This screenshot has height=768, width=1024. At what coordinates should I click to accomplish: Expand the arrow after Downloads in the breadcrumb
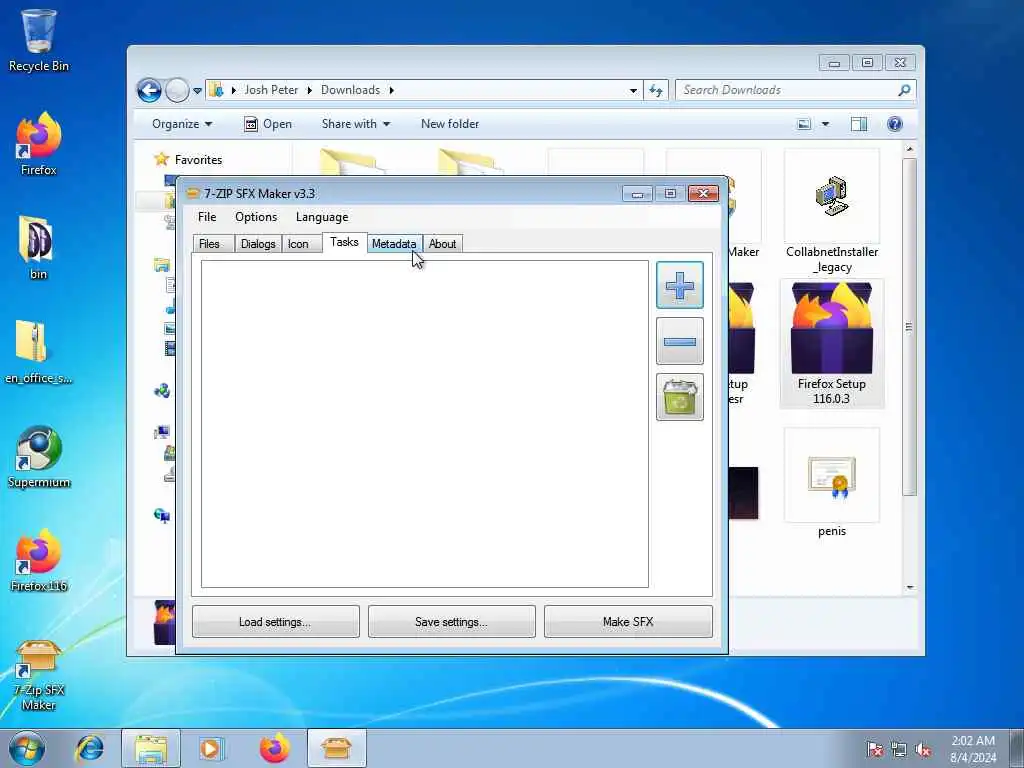392,90
